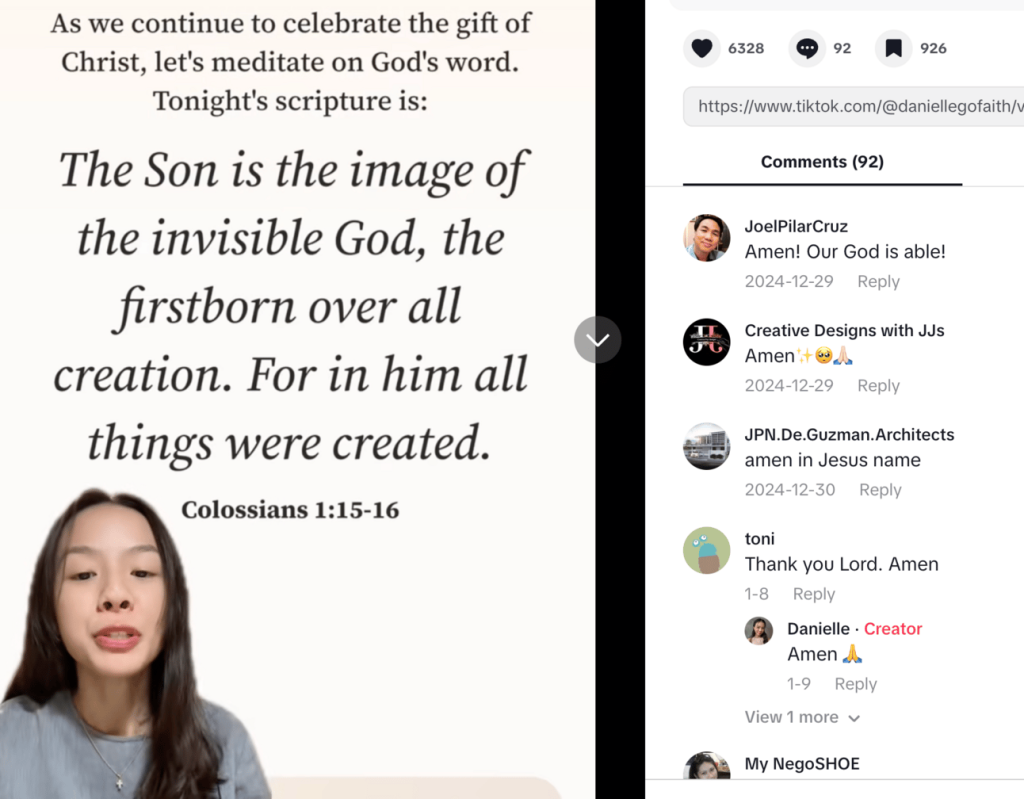Reply to the amen in Jesus name comment
This screenshot has width=1024, height=799.
880,490
